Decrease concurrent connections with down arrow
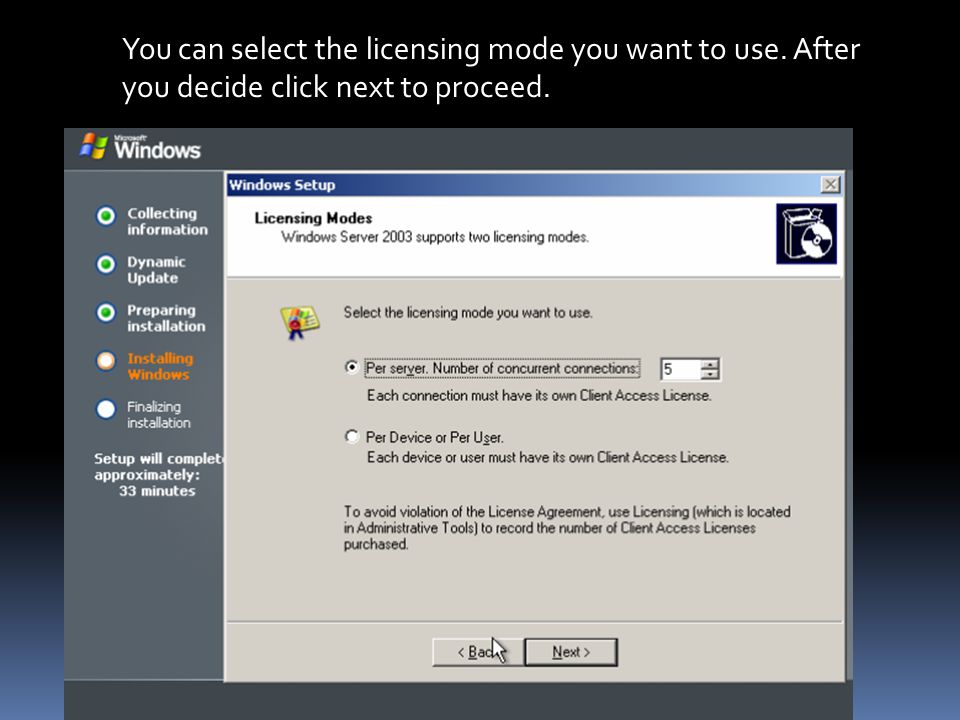 pos(710,374)
